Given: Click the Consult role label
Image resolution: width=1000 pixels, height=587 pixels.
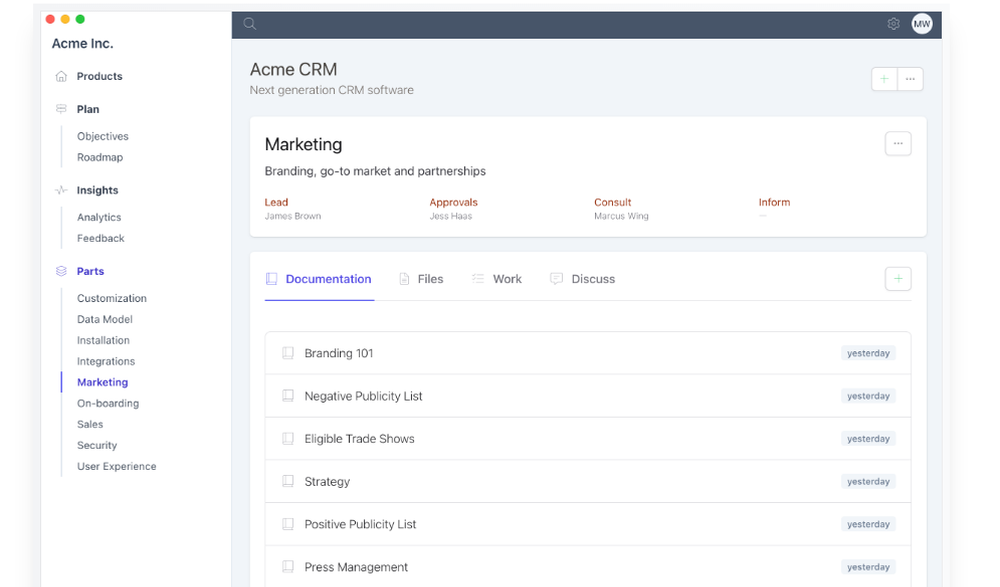Looking at the screenshot, I should click(612, 202).
